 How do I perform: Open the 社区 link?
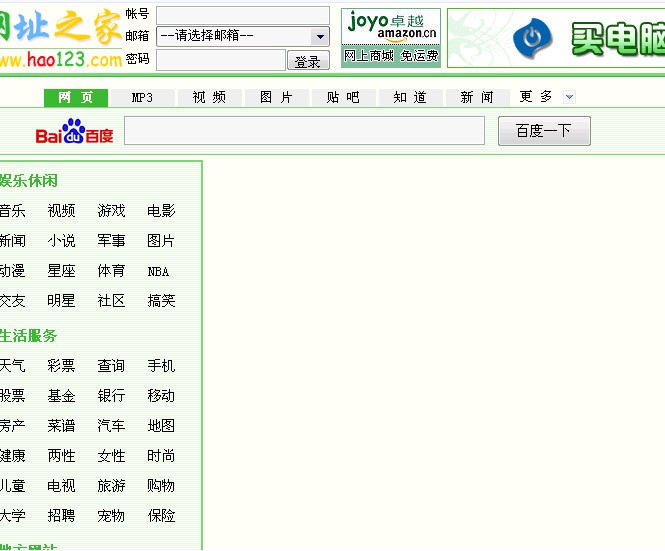tap(111, 301)
